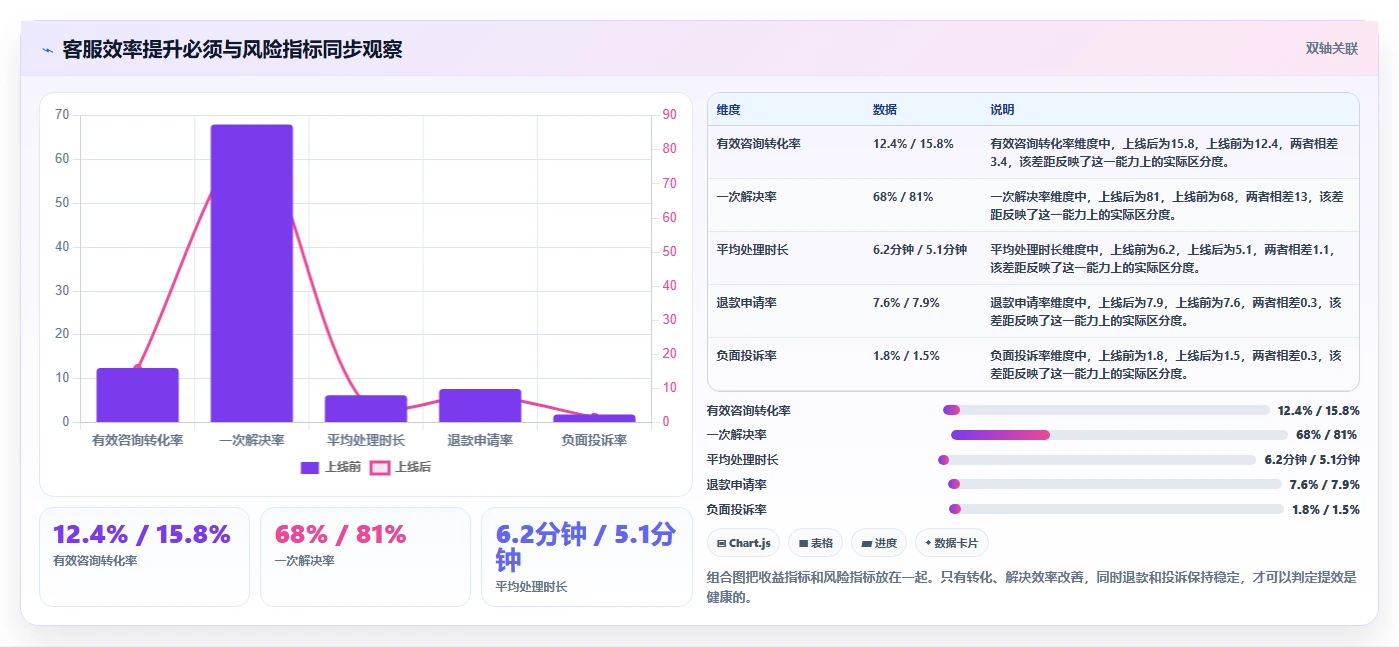Screen dimensions: 1399x647
Task: Click the 负面投诉率 progress bar
Action: [1116, 509]
